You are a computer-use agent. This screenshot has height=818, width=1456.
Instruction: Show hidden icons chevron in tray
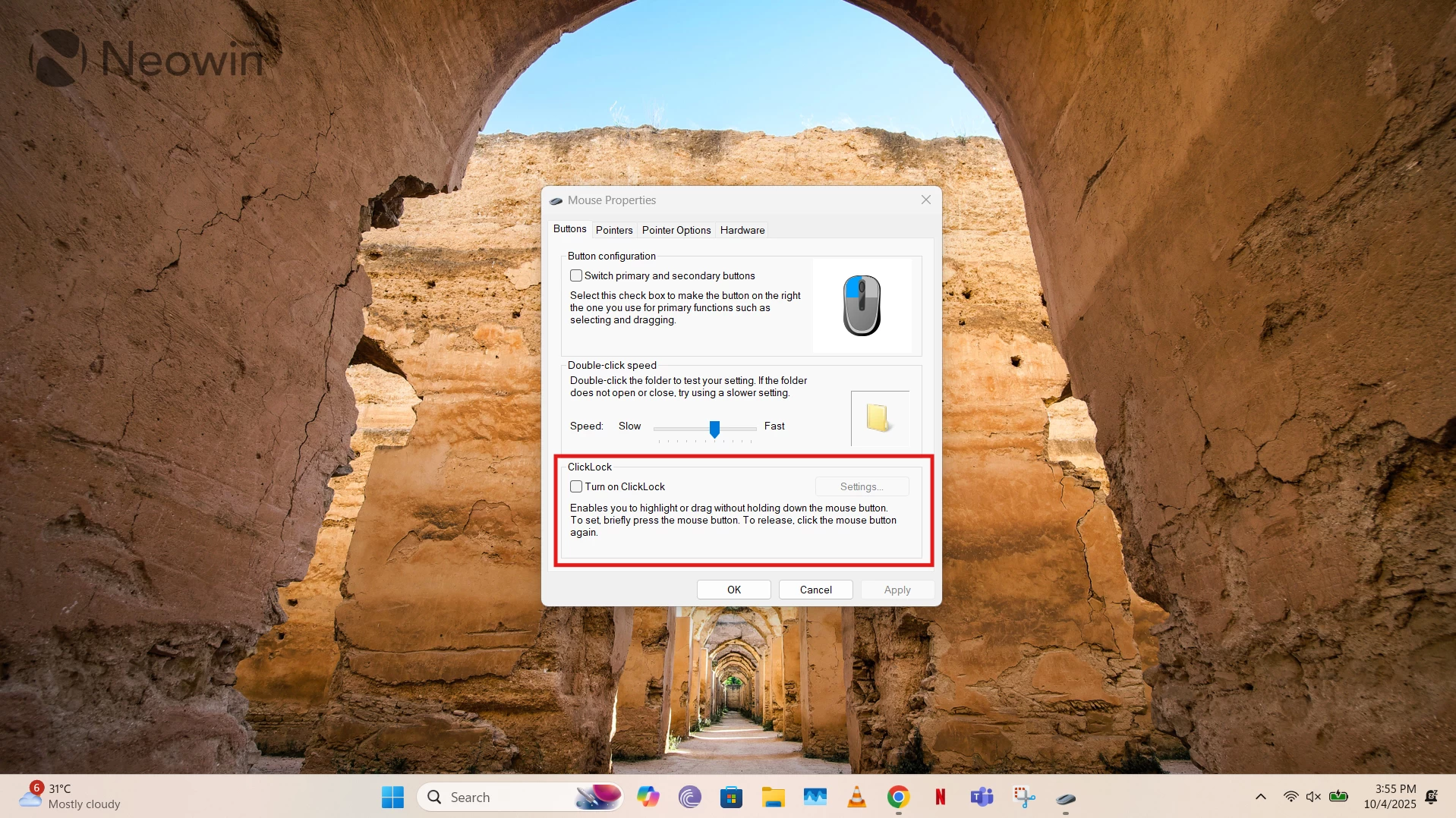tap(1260, 797)
